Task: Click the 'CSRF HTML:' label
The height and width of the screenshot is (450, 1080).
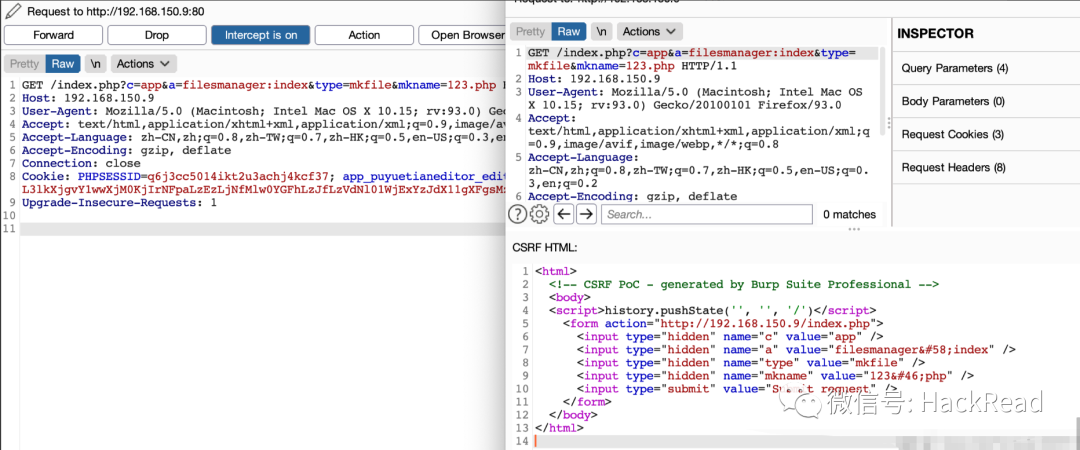Action: 545,247
